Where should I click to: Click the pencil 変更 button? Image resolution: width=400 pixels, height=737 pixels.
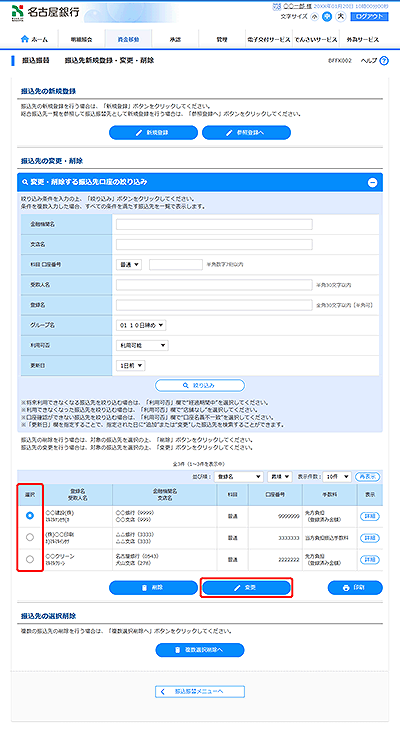(246, 588)
